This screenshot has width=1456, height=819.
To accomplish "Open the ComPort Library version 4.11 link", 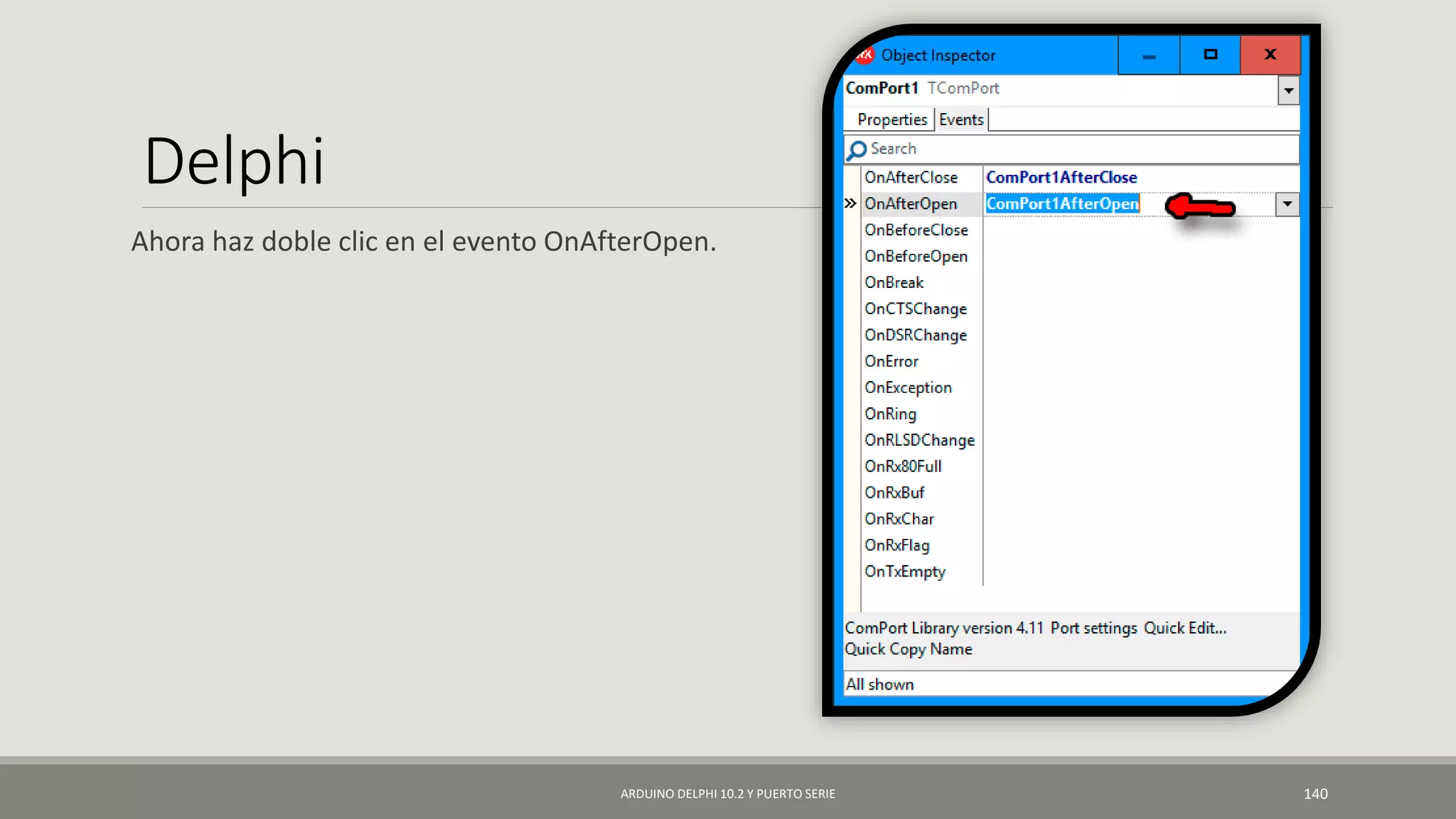I will click(944, 628).
